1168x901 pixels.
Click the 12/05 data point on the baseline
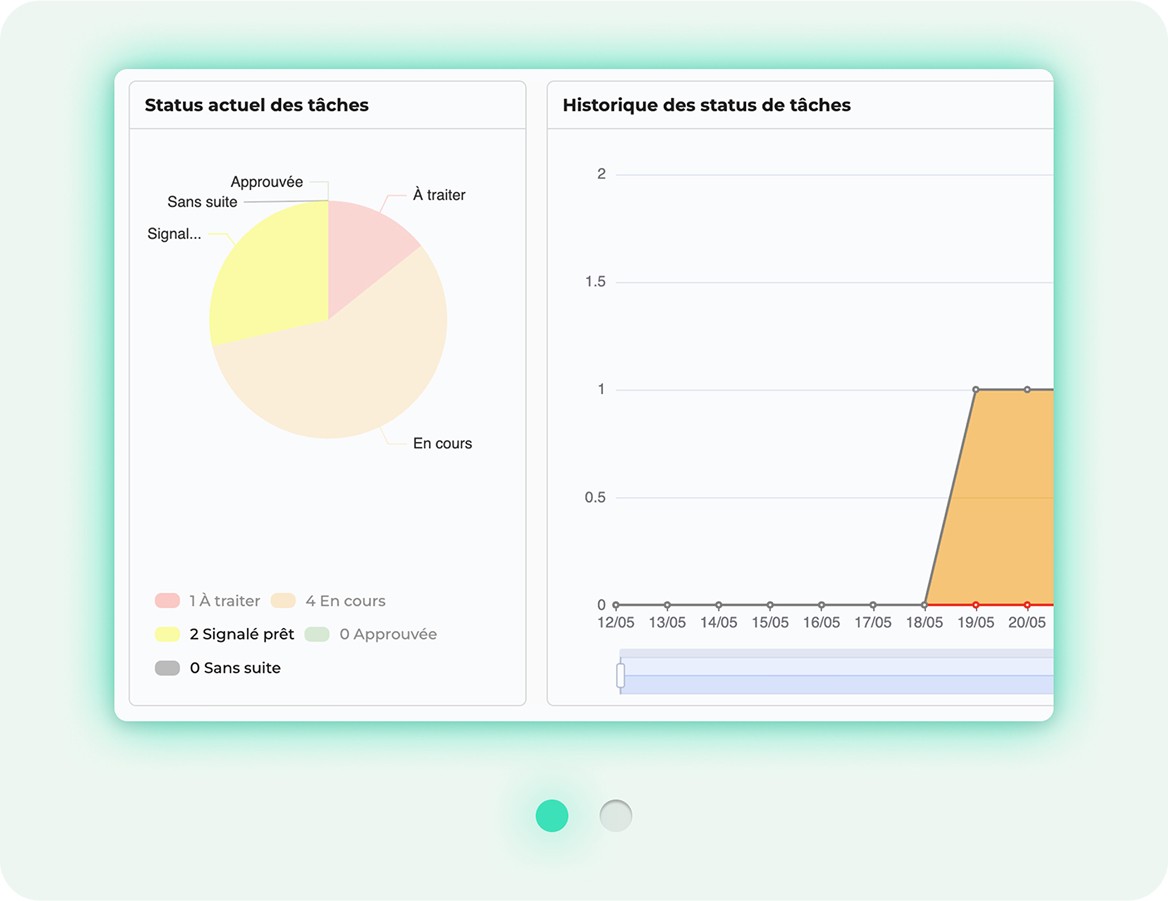tap(616, 605)
